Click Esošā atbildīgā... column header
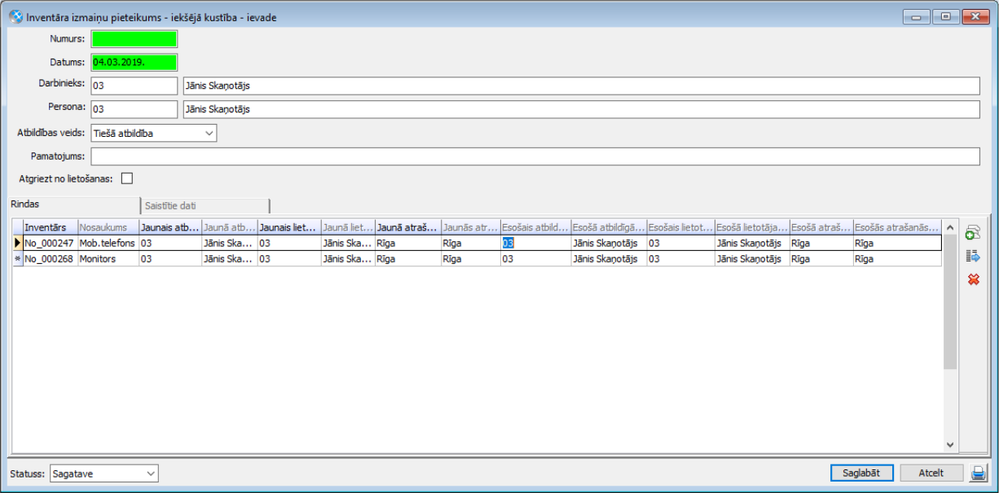This screenshot has width=999, height=493. 608,227
